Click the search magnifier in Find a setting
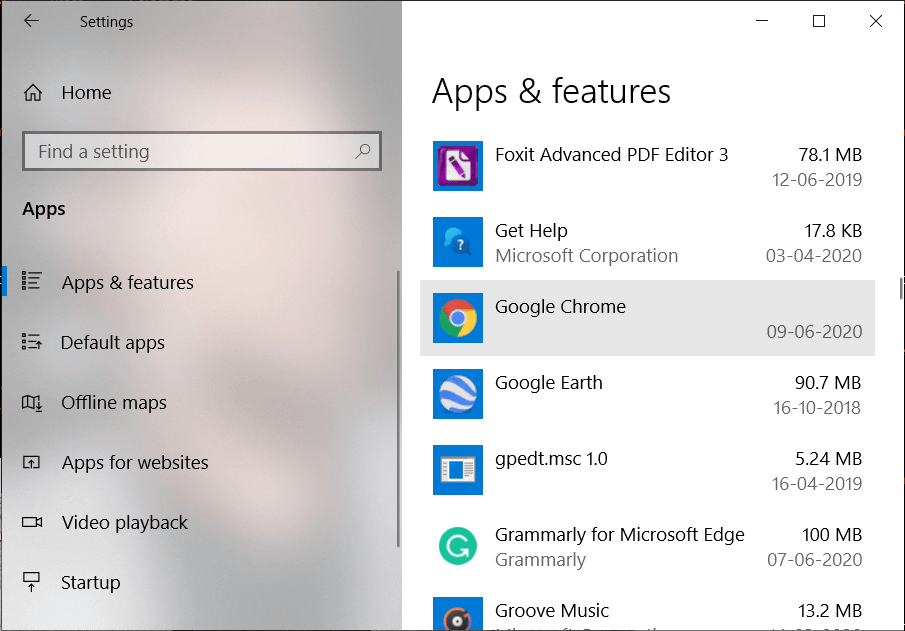Viewport: 905px width, 631px height. (x=363, y=150)
